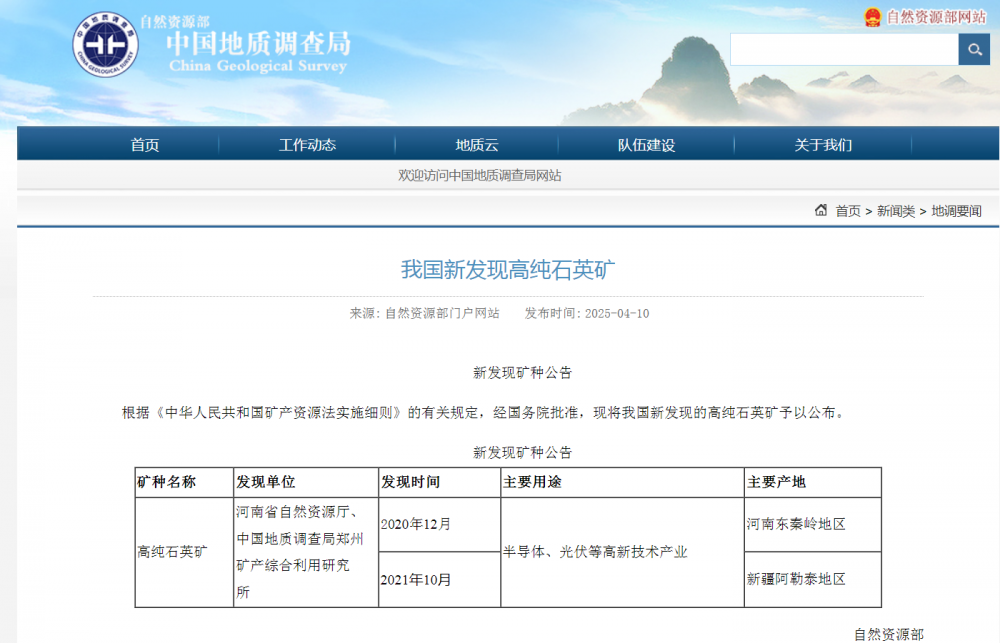The height and width of the screenshot is (643, 1000).
Task: Click the 地调要闻 breadcrumb link
Action: tap(955, 211)
